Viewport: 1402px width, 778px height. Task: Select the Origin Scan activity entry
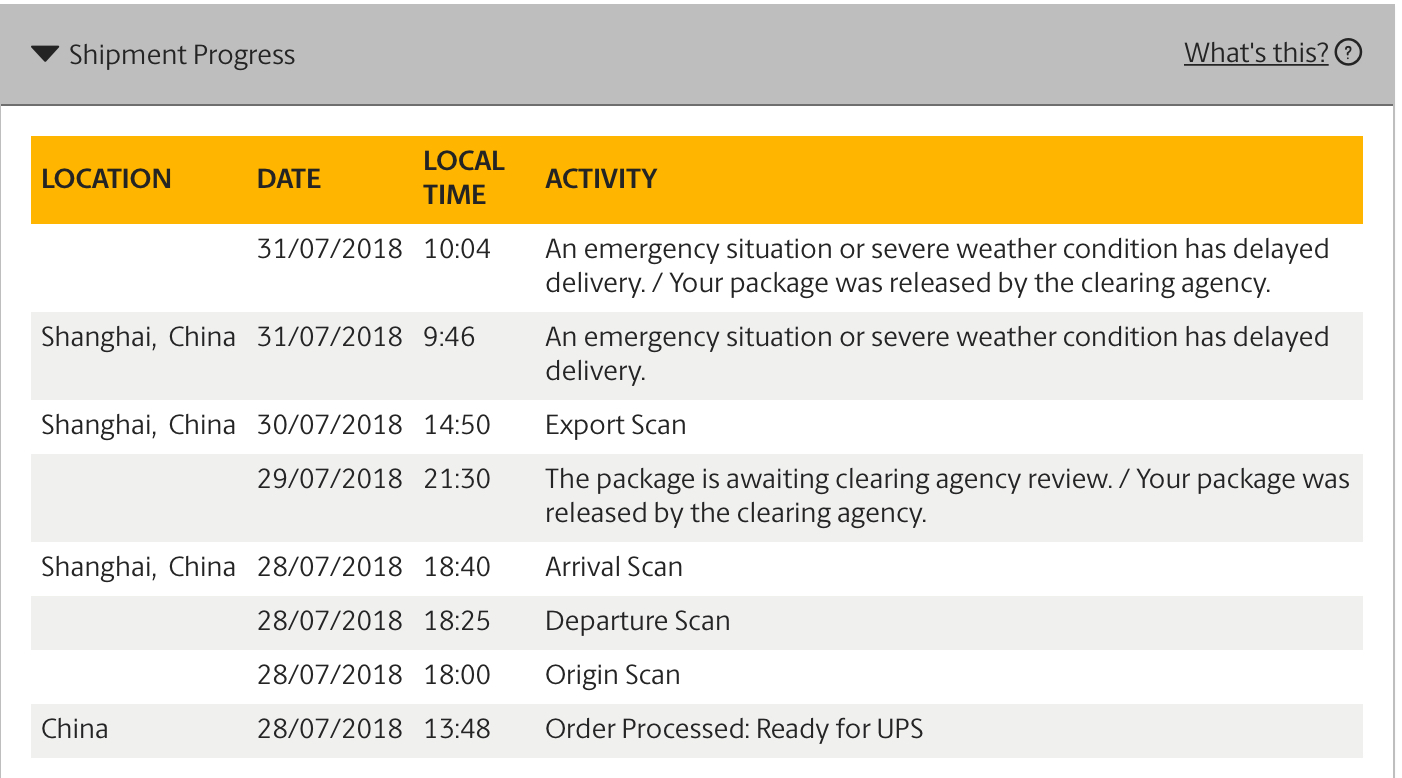613,675
